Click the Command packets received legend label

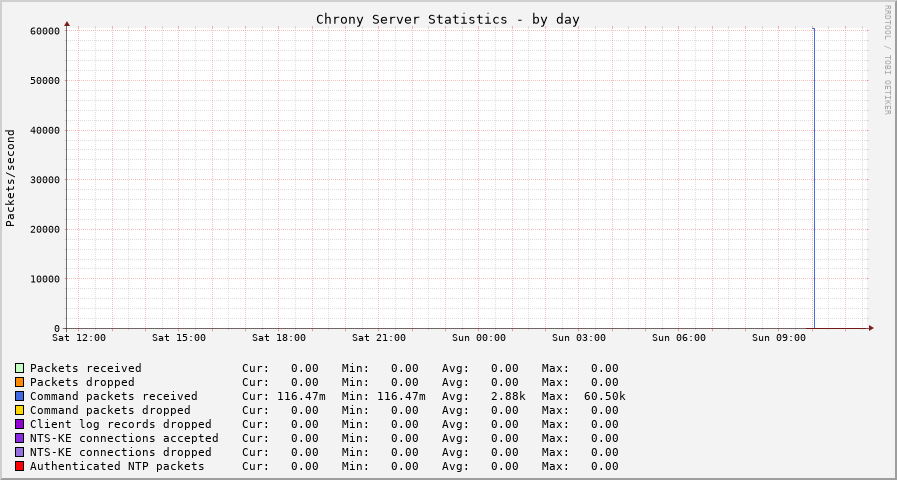point(114,396)
